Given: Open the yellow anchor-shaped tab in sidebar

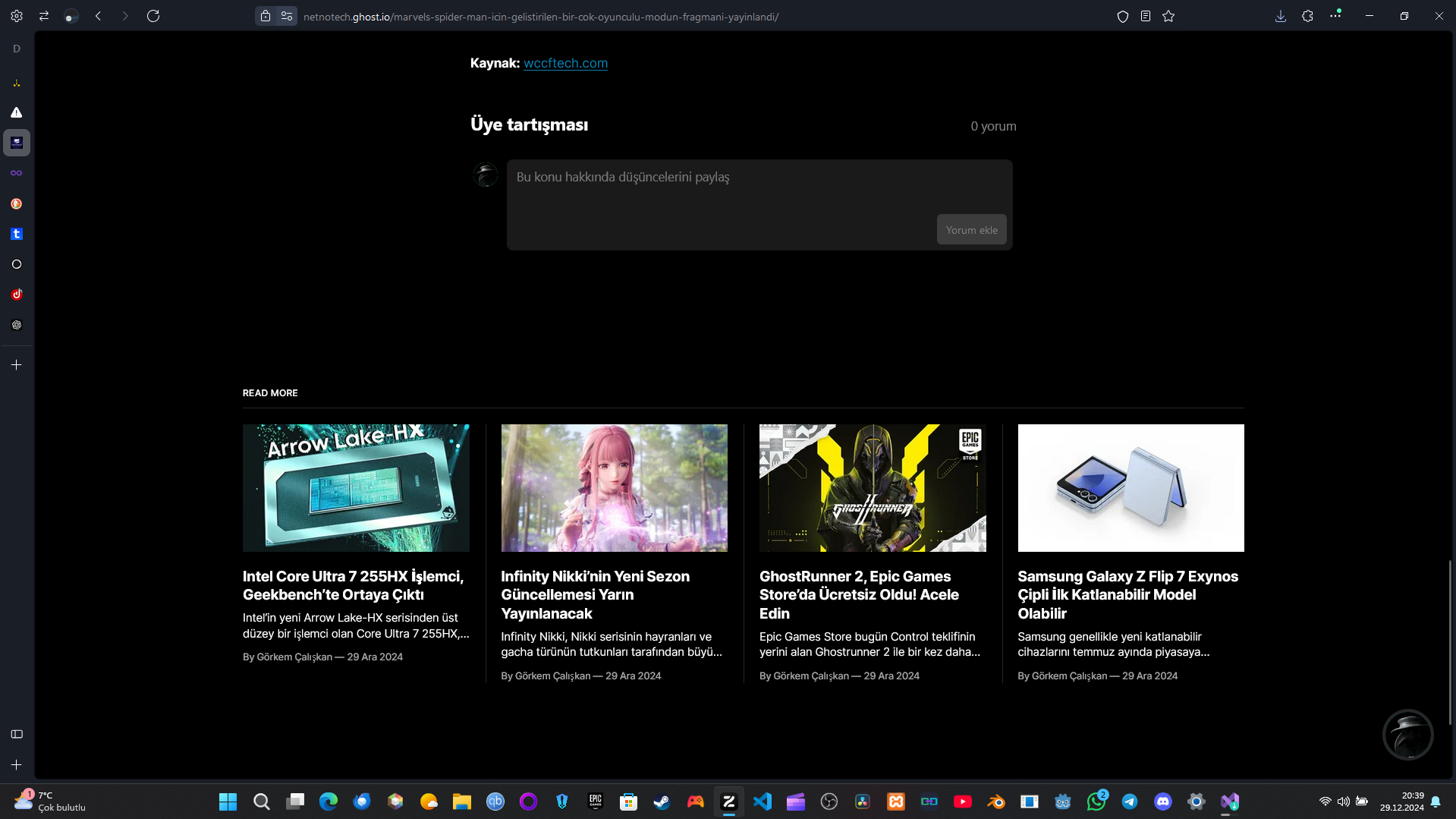Looking at the screenshot, I should pos(17,82).
